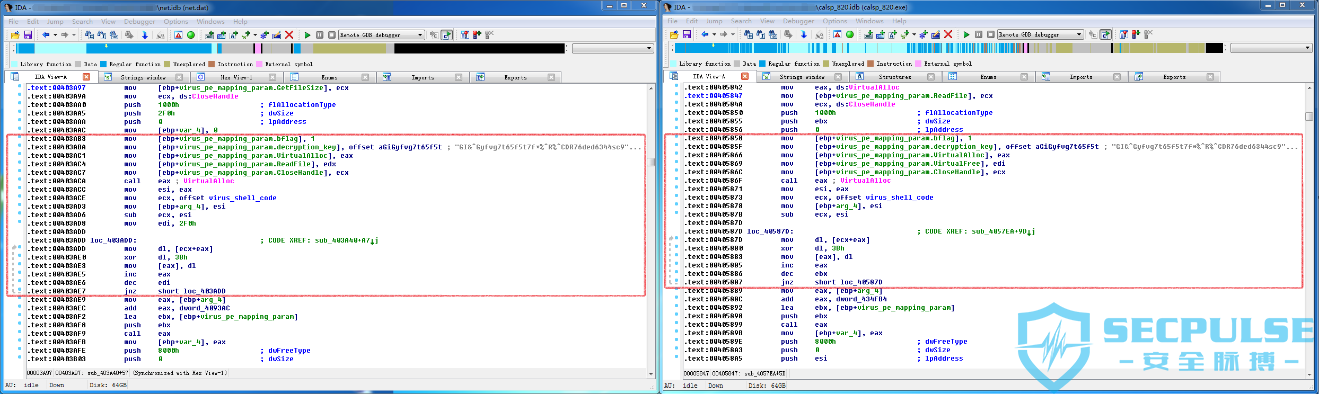
Task: Open navigation band combo box in left IDA window
Action: coord(613,48)
